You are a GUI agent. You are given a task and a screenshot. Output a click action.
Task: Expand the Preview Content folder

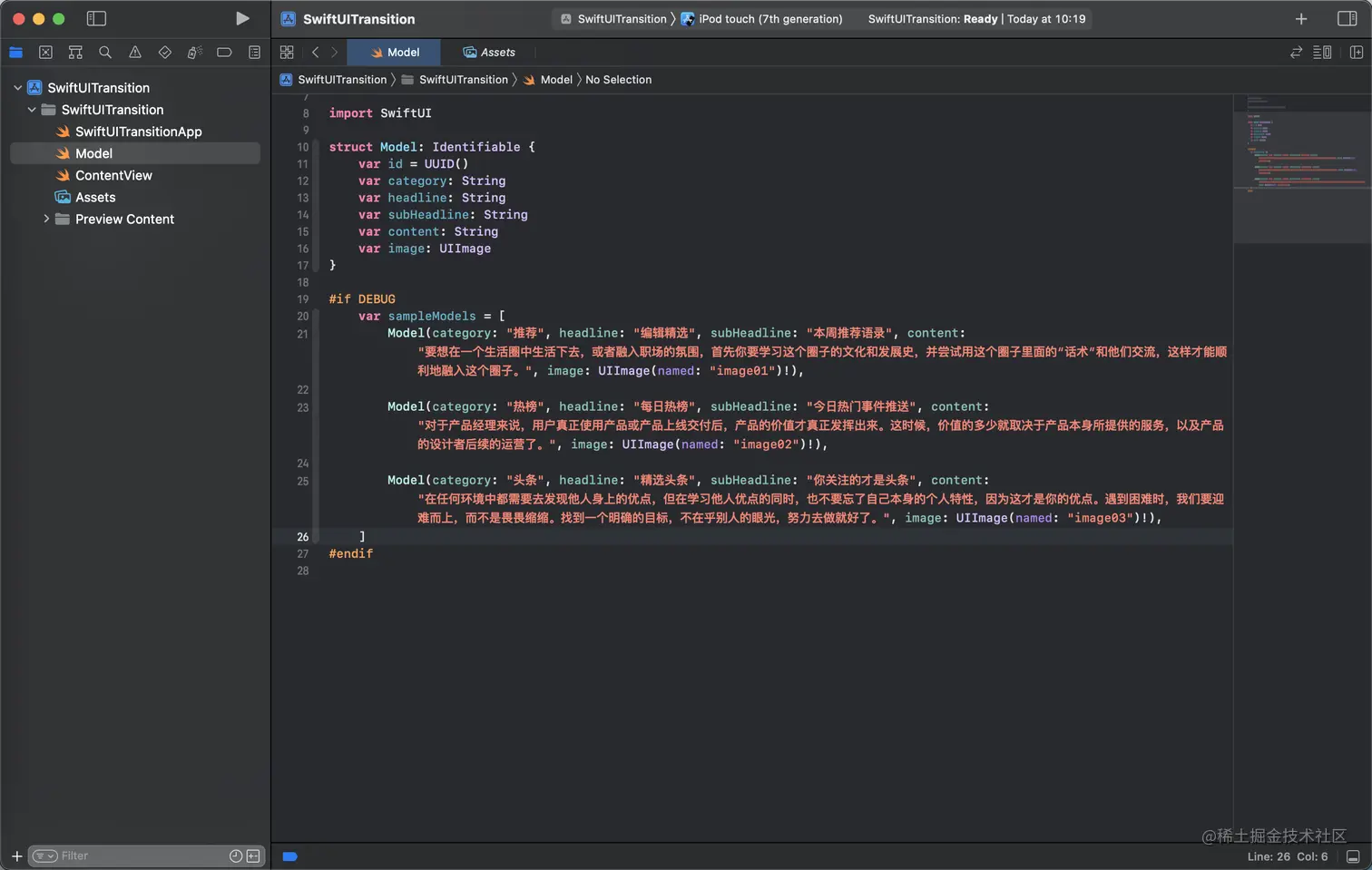tap(46, 219)
